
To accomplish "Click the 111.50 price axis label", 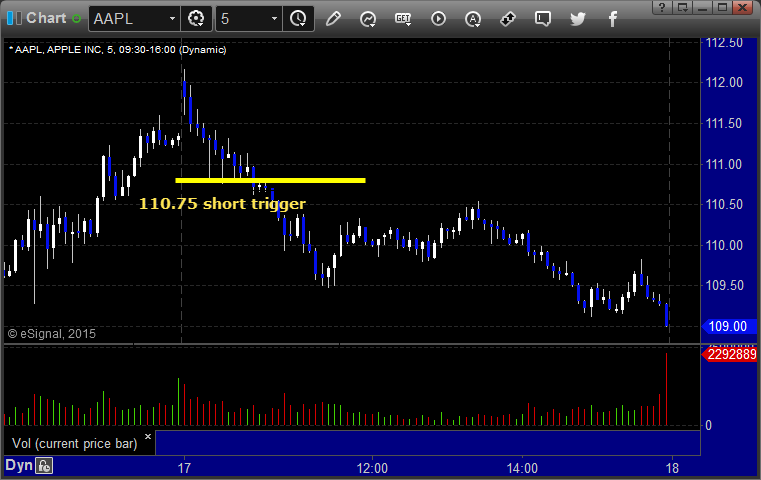I will (724, 123).
